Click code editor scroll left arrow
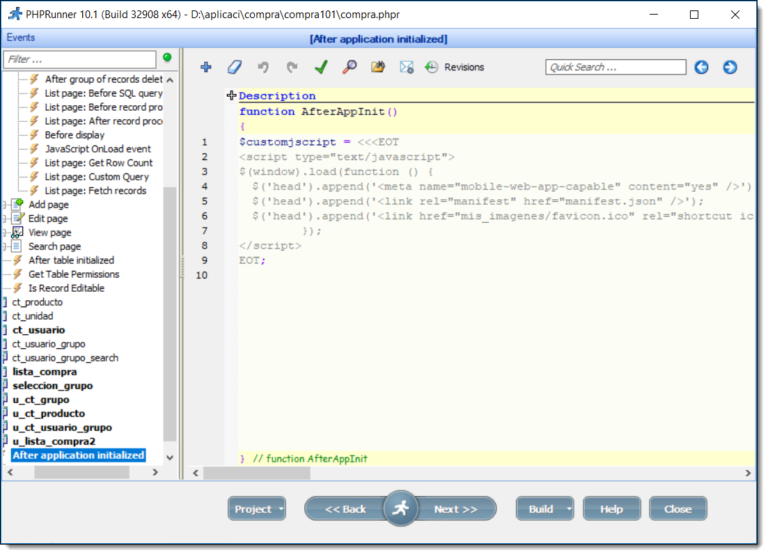The image size is (768, 555). coord(195,473)
